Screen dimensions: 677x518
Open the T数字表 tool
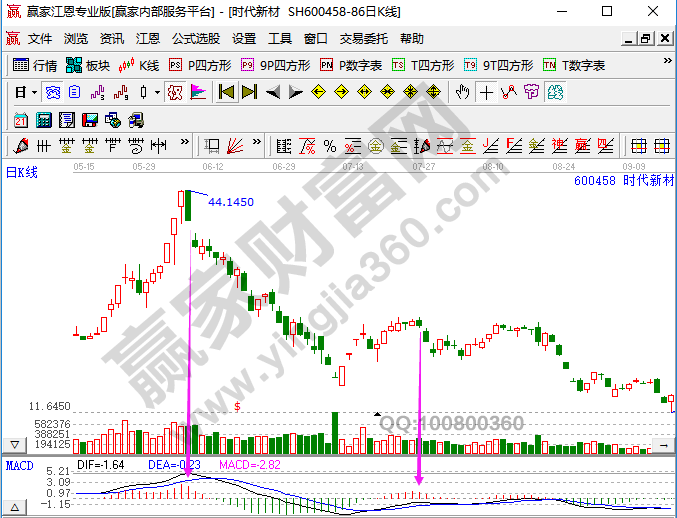(x=574, y=65)
